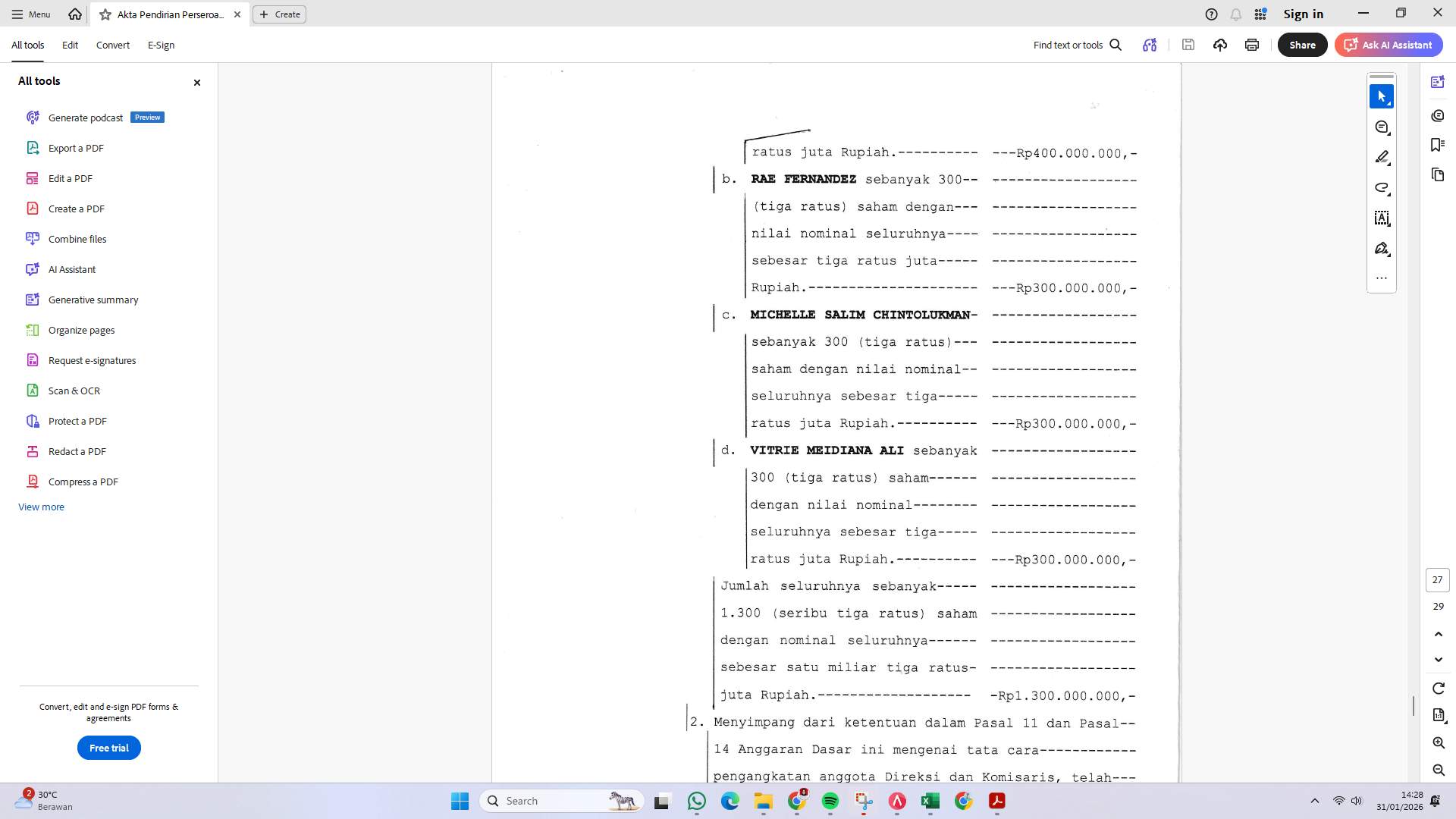Edit the current page number field
The width and height of the screenshot is (1456, 819).
1437,579
